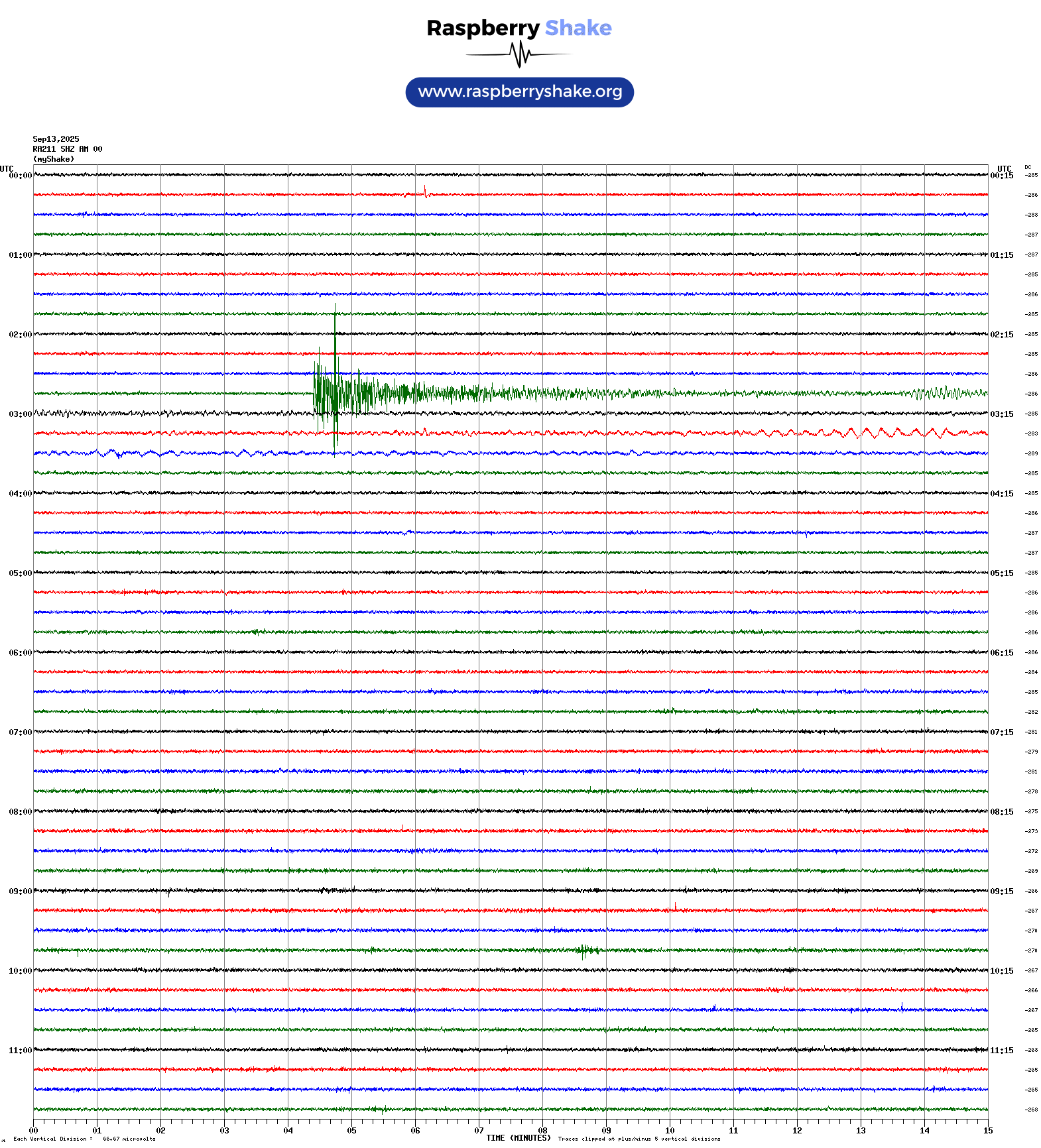This screenshot has height=1148, width=1041.
Task: Open the www.raspberryshake.org link
Action: pyautogui.click(x=520, y=92)
